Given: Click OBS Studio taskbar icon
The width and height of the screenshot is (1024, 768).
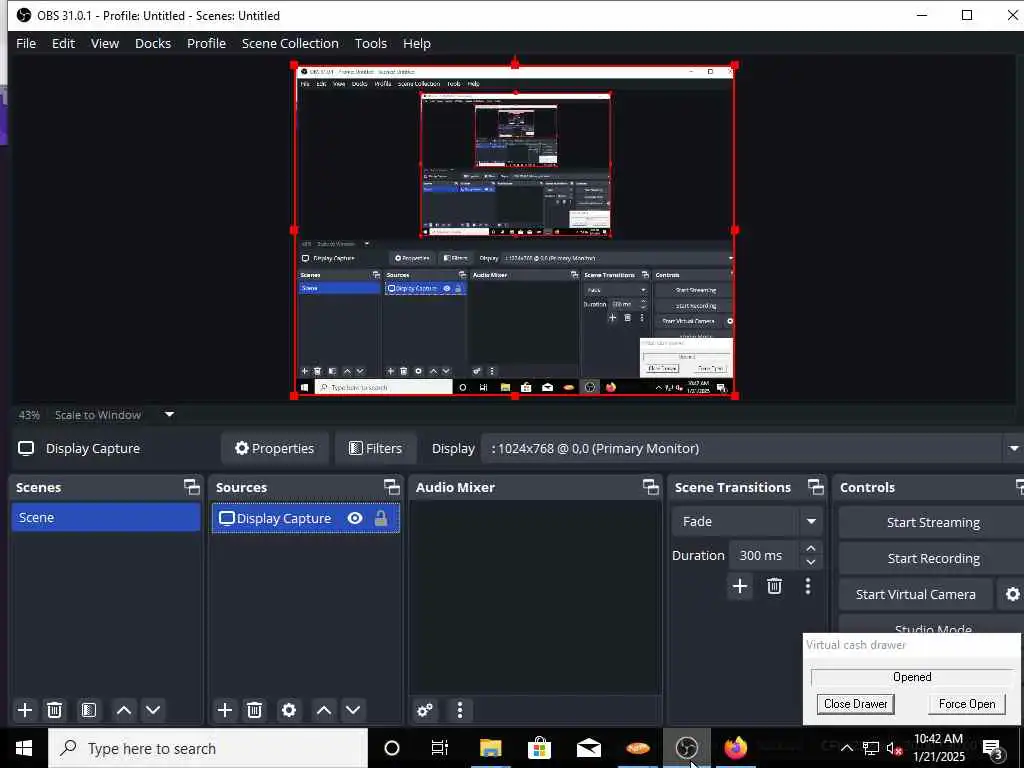Looking at the screenshot, I should click(x=686, y=748).
